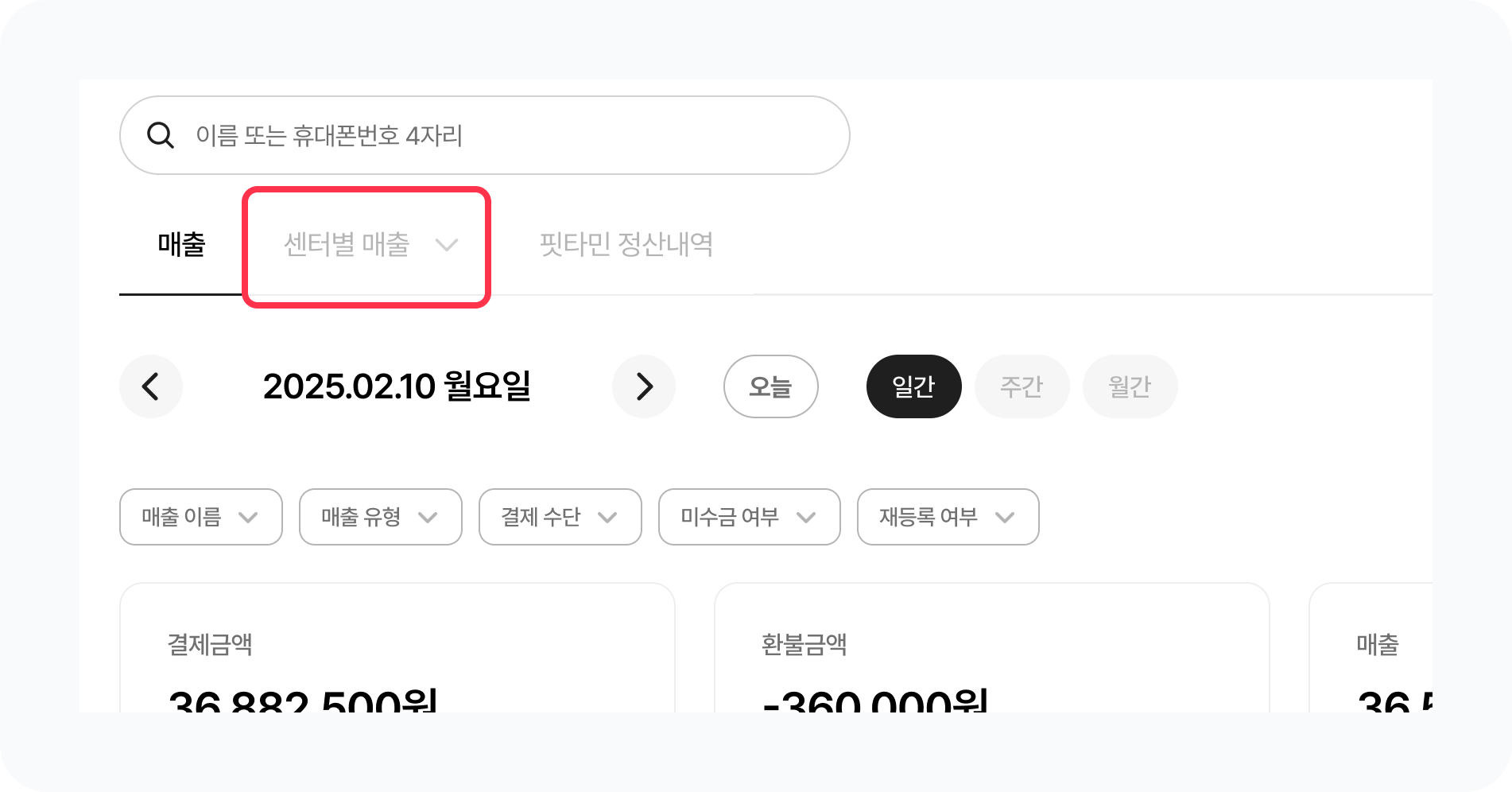
Task: Click the name or phone search field
Action: click(x=509, y=135)
